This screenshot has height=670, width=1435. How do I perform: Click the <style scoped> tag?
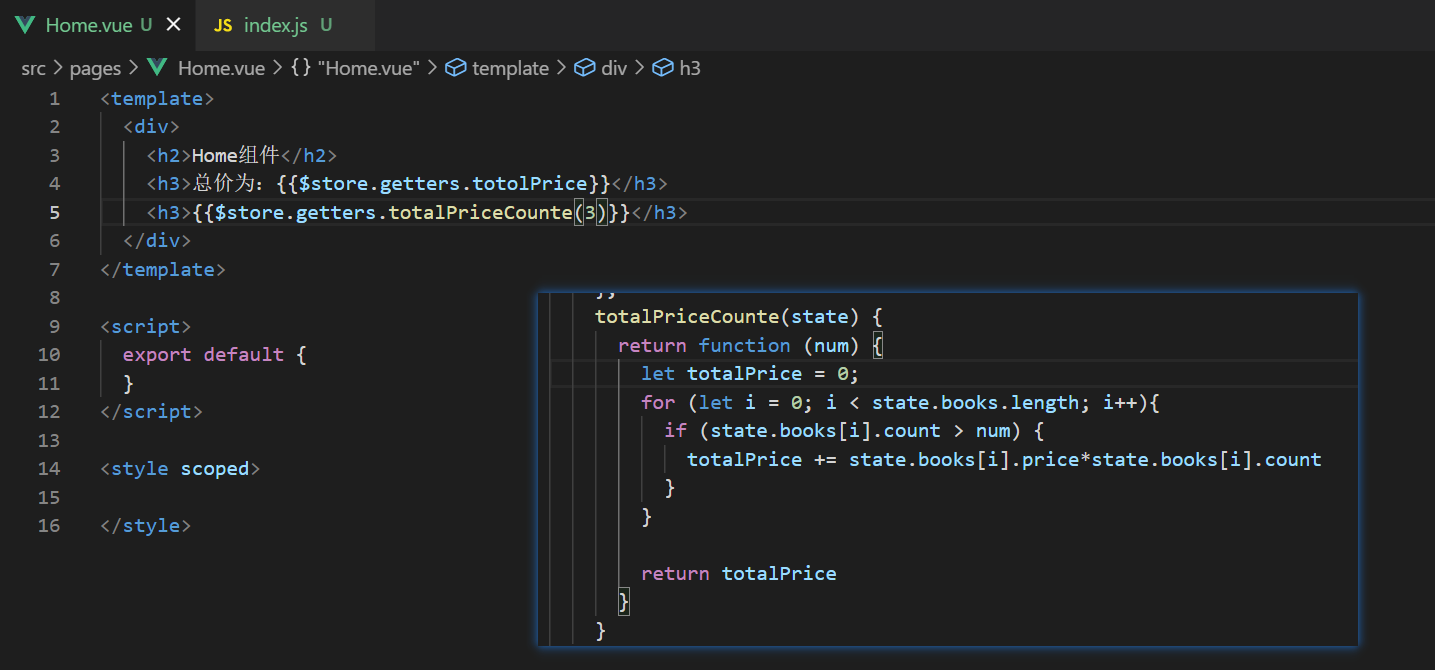180,468
